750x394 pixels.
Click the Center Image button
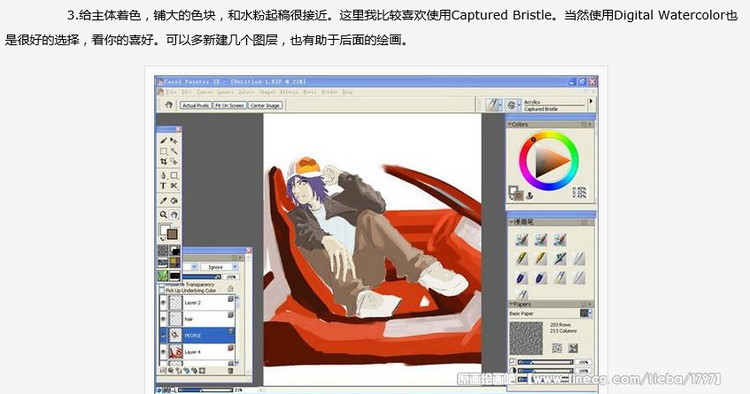pyautogui.click(x=265, y=105)
